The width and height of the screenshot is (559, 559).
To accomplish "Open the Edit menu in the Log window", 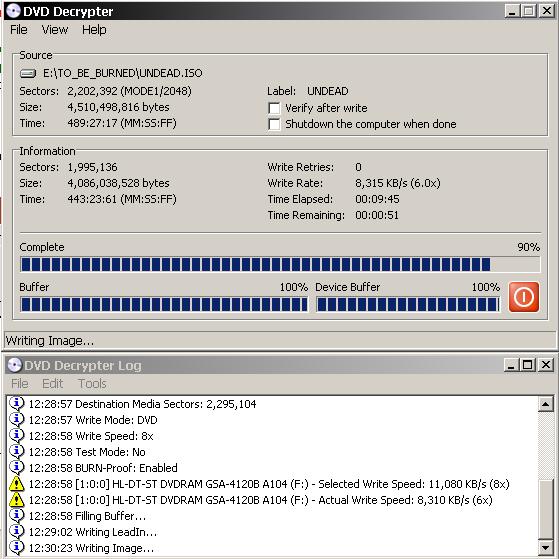I will click(52, 384).
